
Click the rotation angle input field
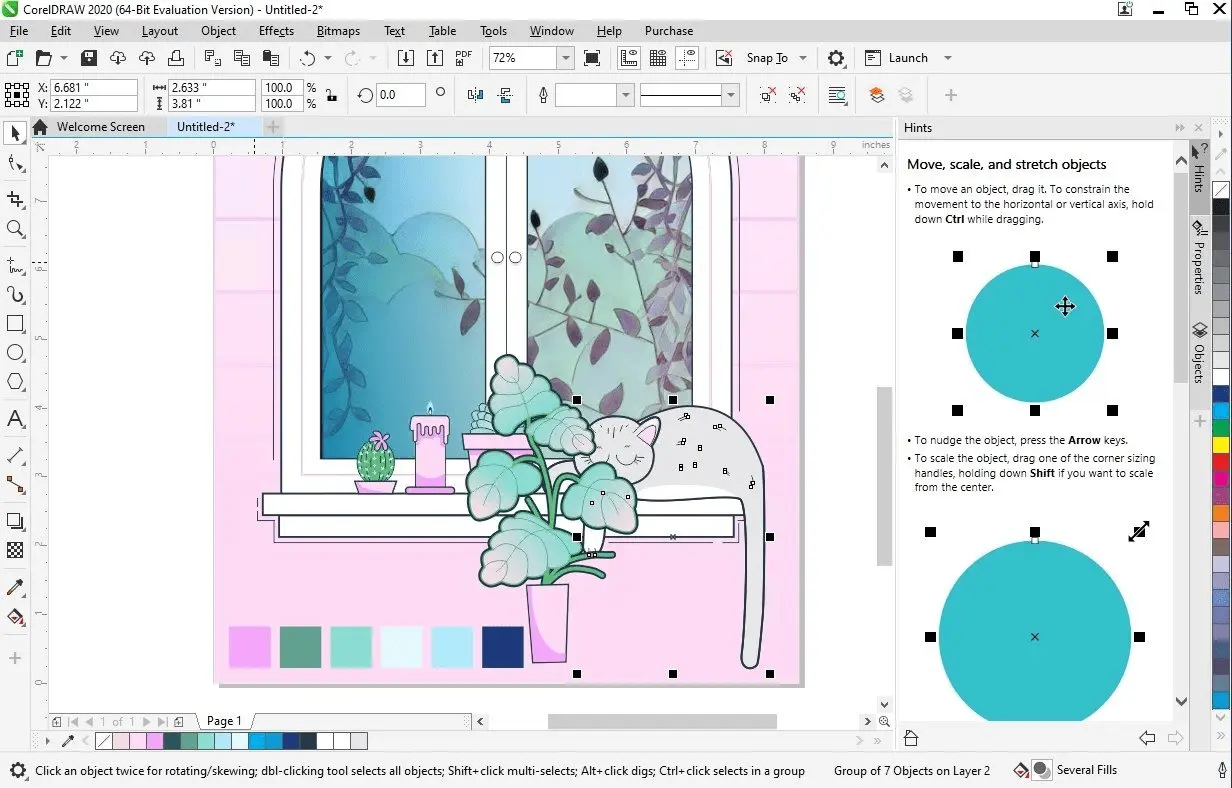pos(400,95)
